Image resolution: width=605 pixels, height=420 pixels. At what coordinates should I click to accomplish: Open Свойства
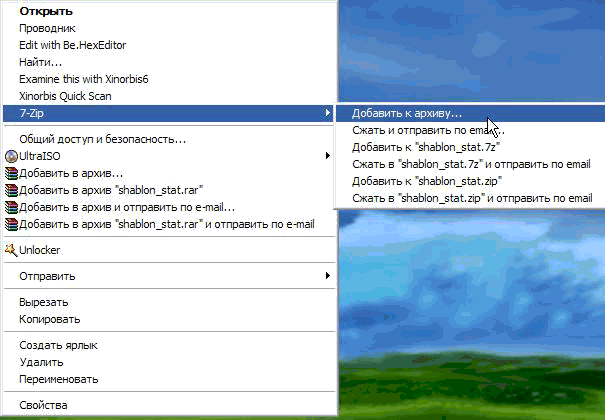[x=169, y=405]
